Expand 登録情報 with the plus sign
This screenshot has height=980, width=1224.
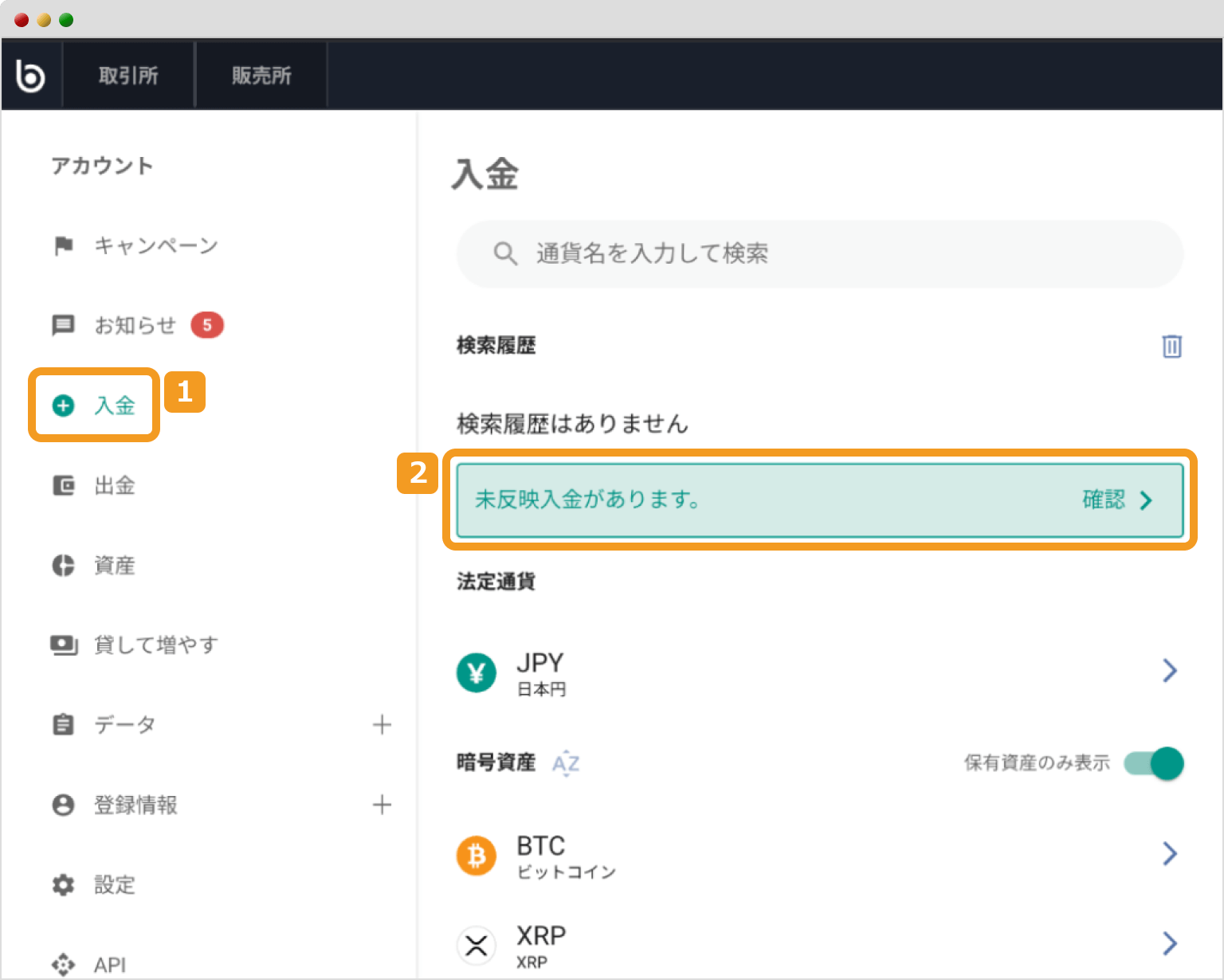tap(382, 805)
